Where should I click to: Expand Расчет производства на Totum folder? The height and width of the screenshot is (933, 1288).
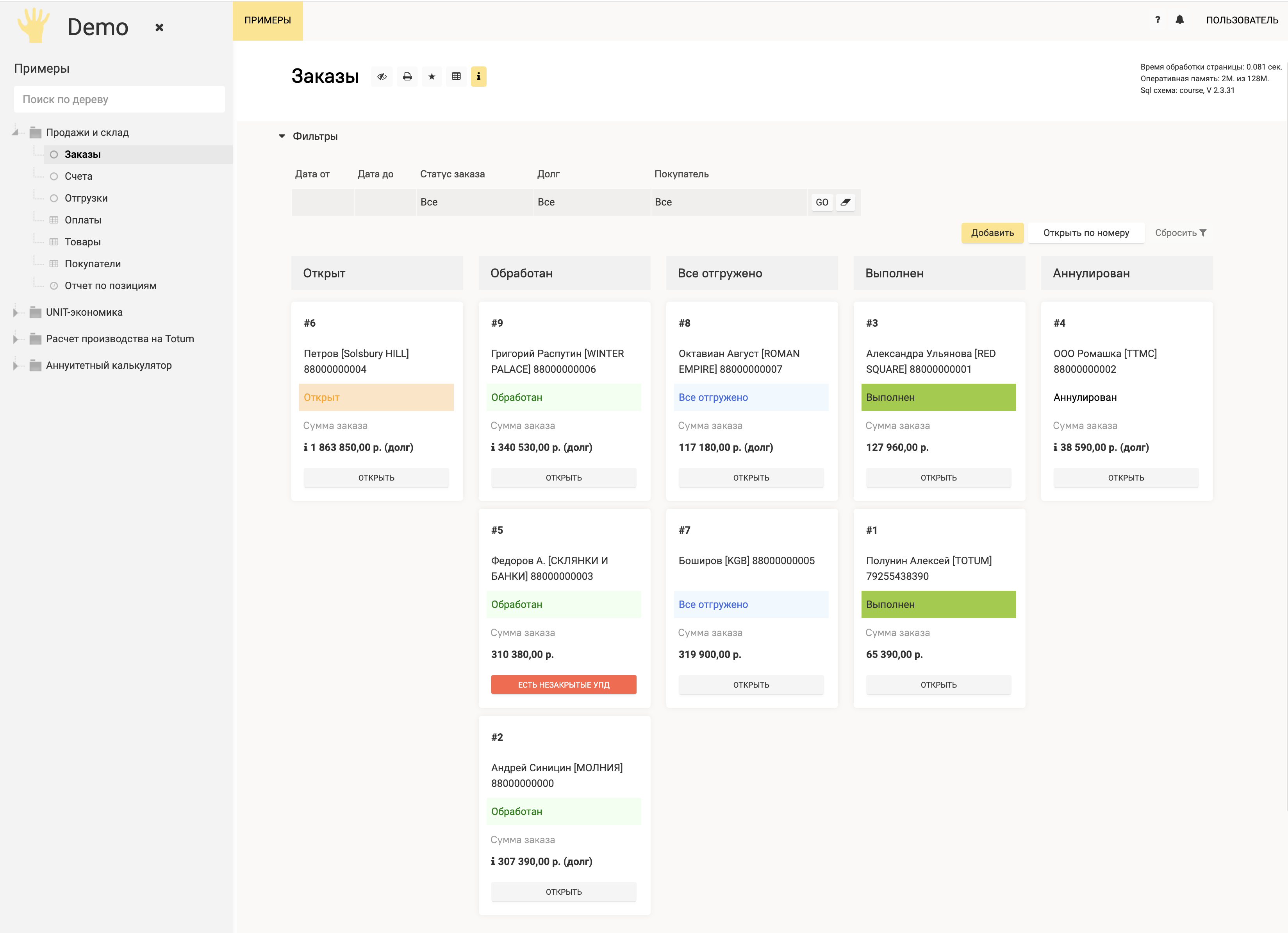(x=15, y=339)
